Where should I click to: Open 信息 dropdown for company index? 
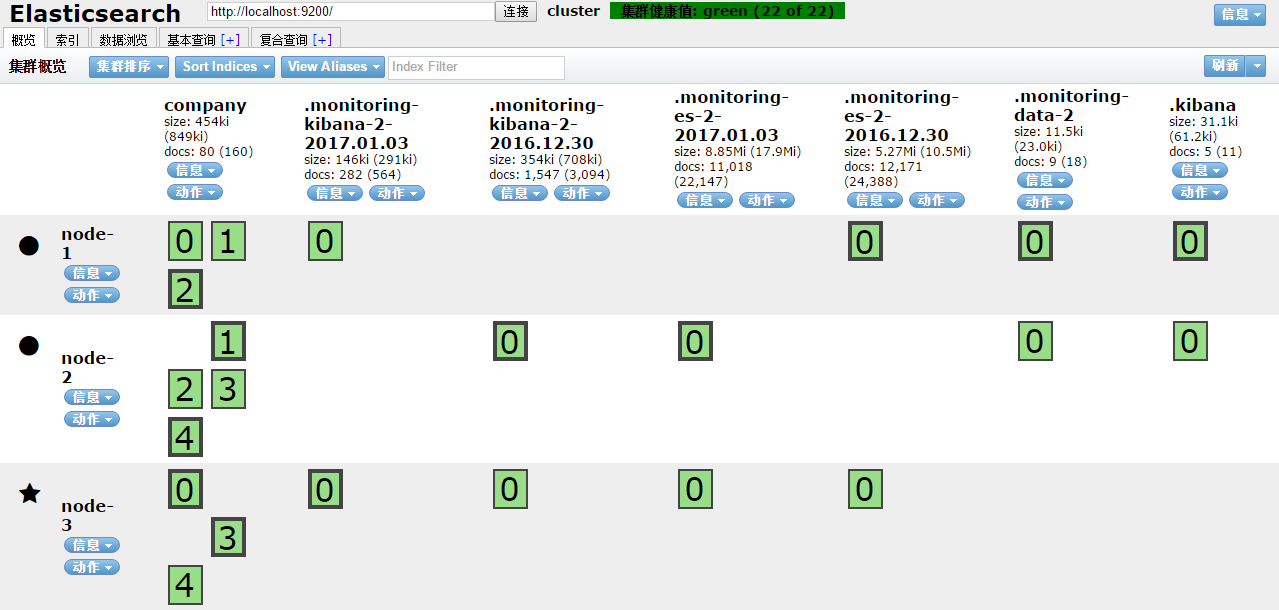[195, 170]
